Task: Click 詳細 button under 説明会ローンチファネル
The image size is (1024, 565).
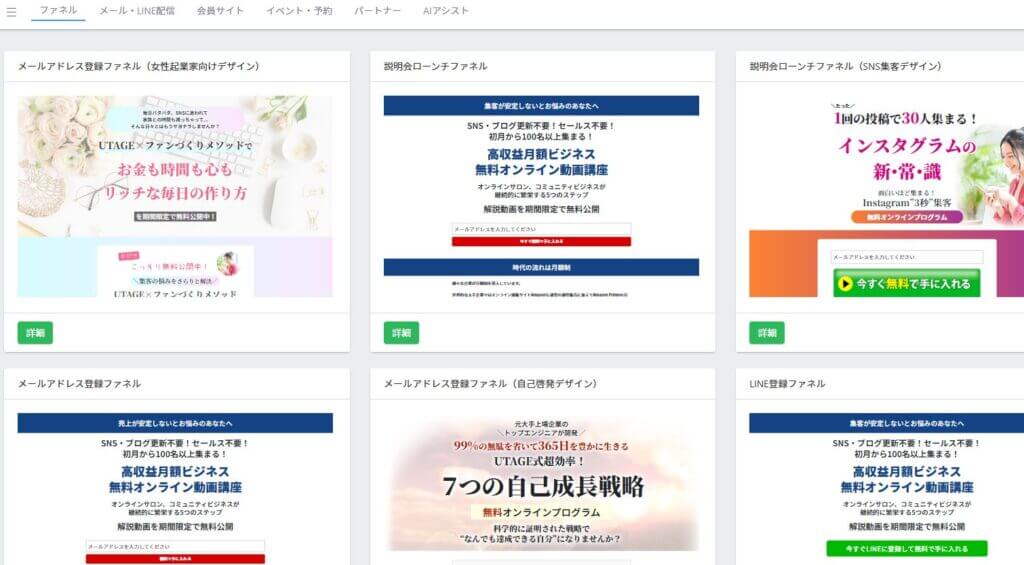Action: coord(401,332)
